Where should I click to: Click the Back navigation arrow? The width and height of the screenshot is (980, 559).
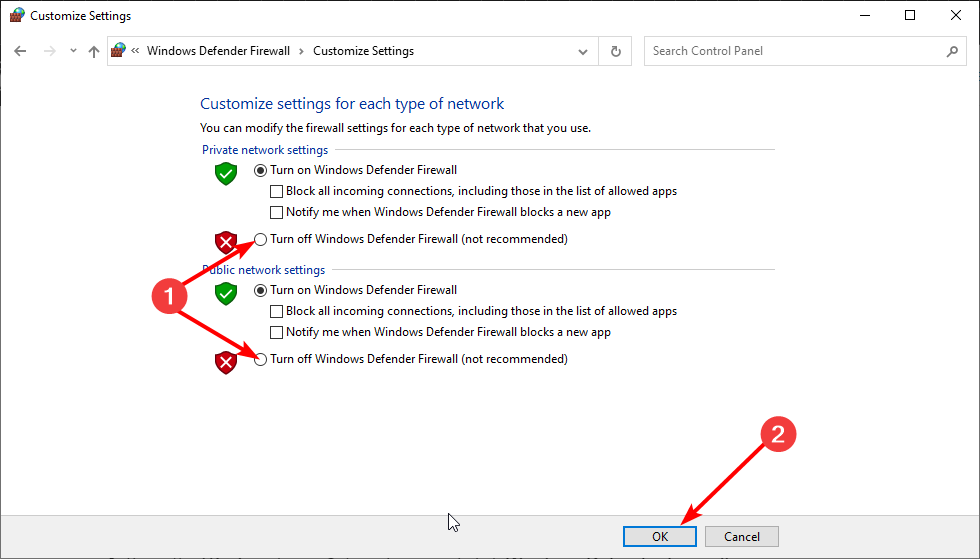[20, 51]
